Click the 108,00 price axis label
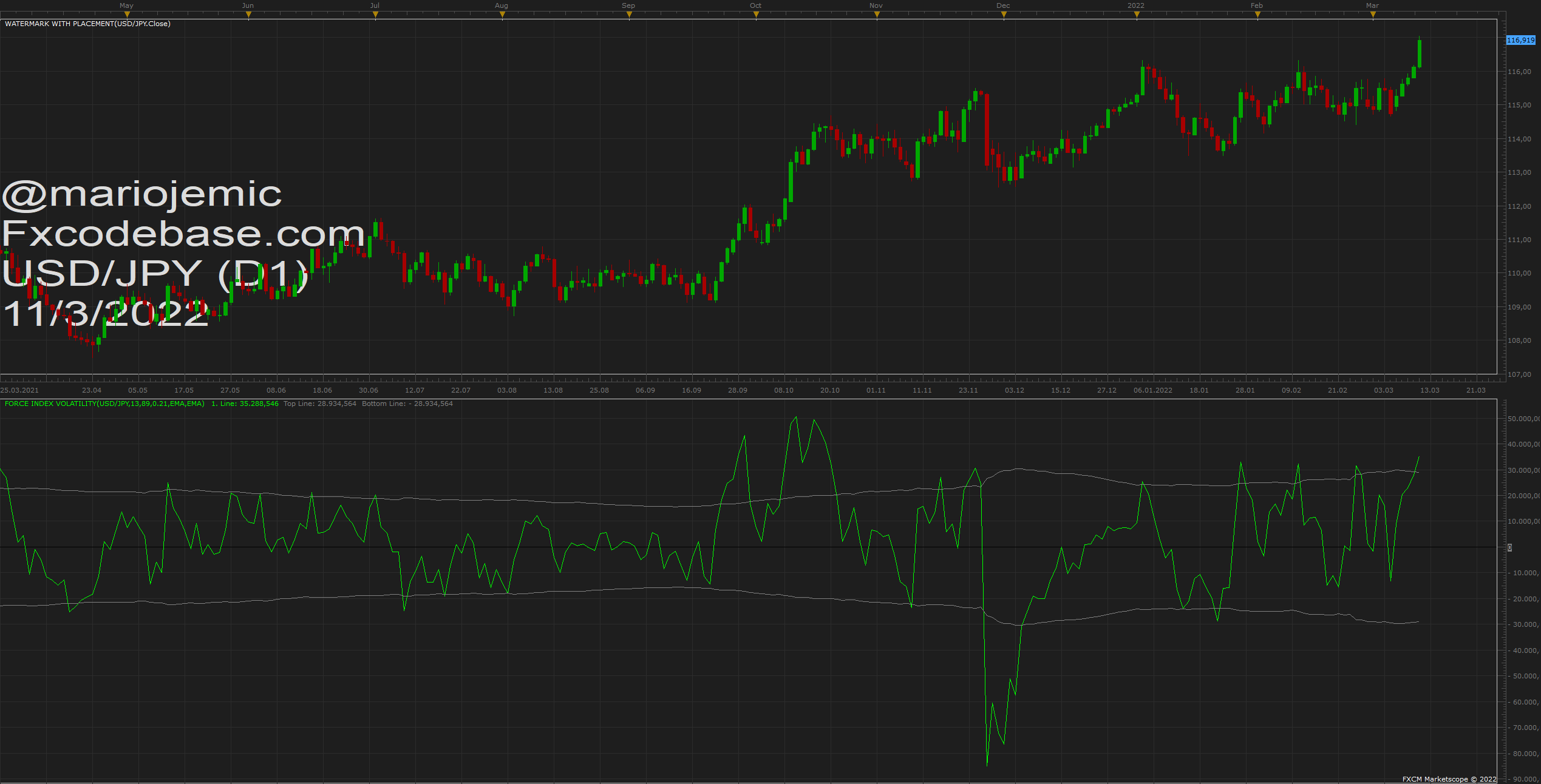This screenshot has width=1541, height=784. point(1519,340)
